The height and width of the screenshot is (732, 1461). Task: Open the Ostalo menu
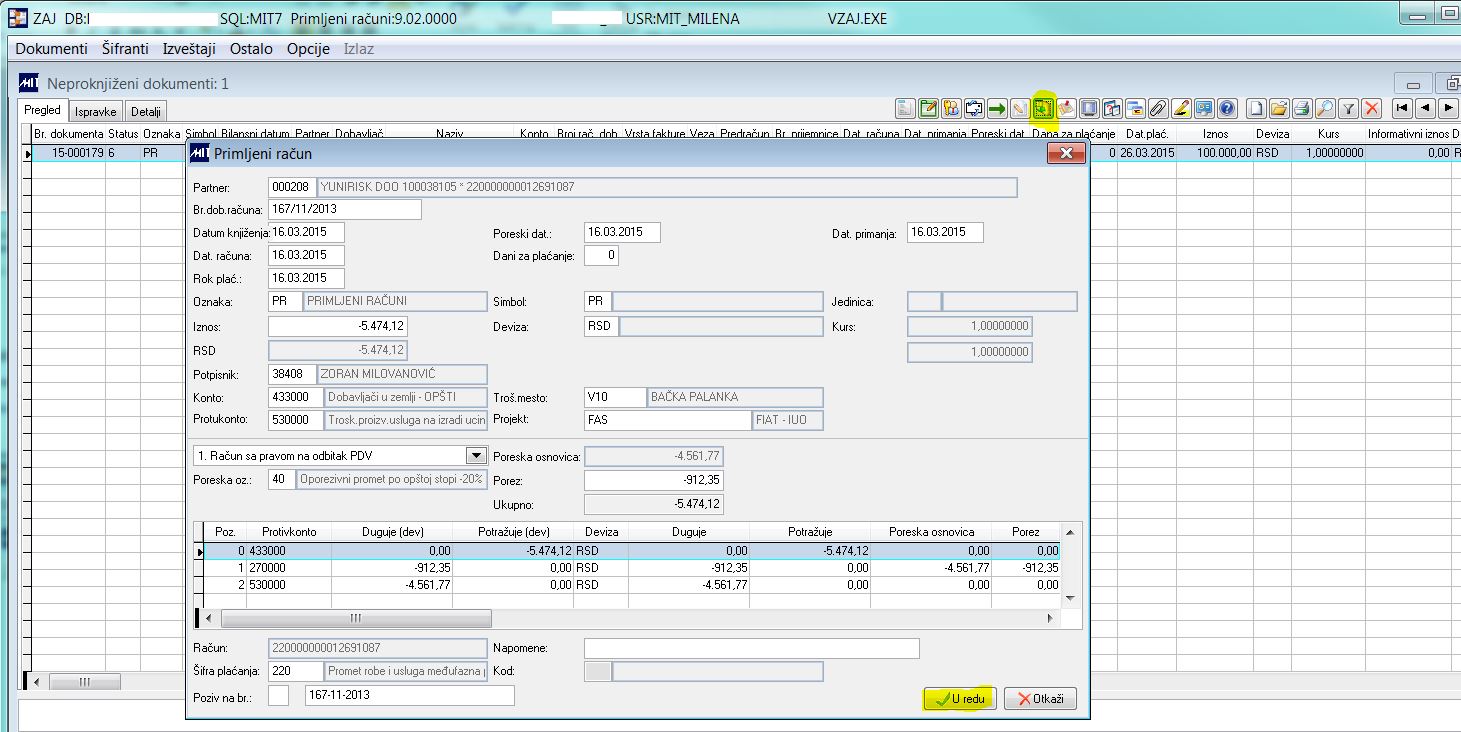(251, 48)
